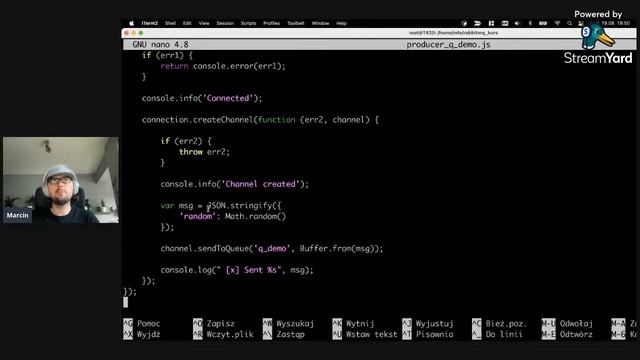Click the ^\ Zastąp replace shortcut
This screenshot has height=360, width=640.
point(284,334)
